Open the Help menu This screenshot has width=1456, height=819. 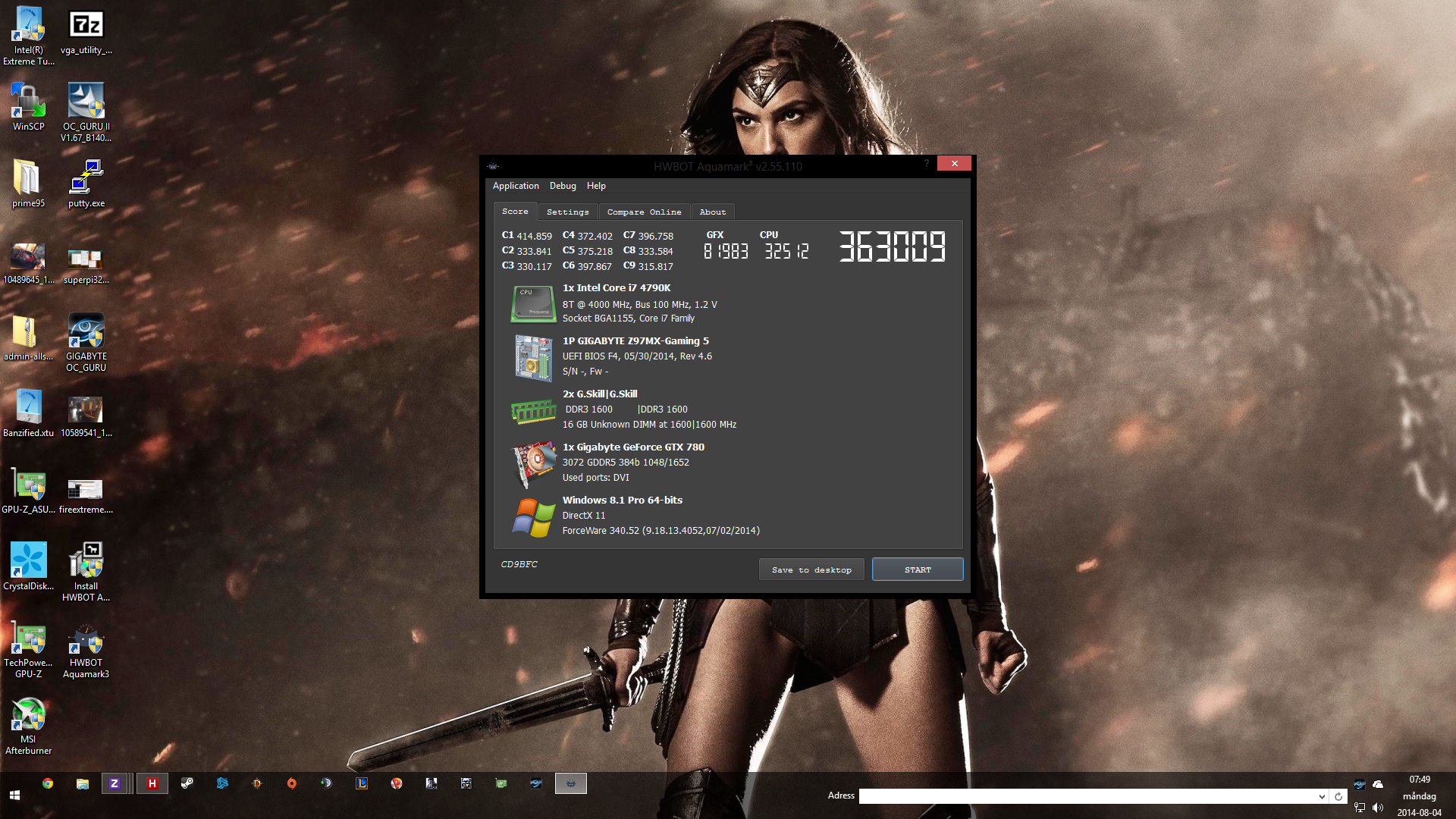[x=596, y=186]
